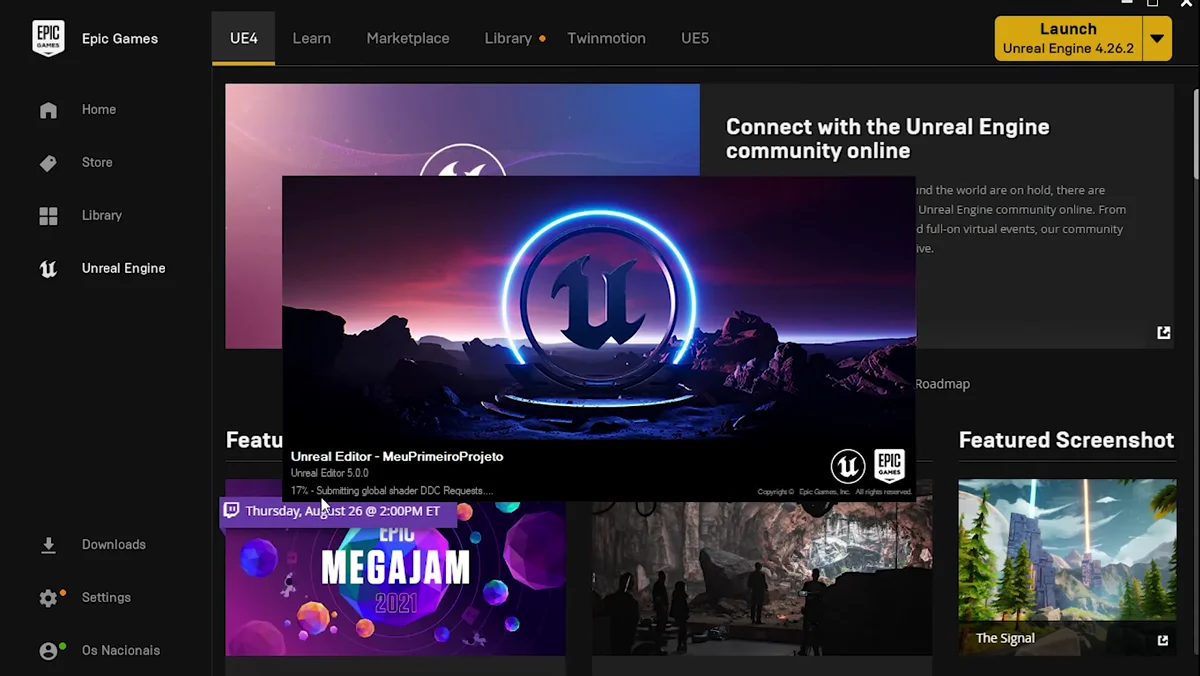
Task: Click the 'Featured Screenshot' heading
Action: click(x=1066, y=440)
